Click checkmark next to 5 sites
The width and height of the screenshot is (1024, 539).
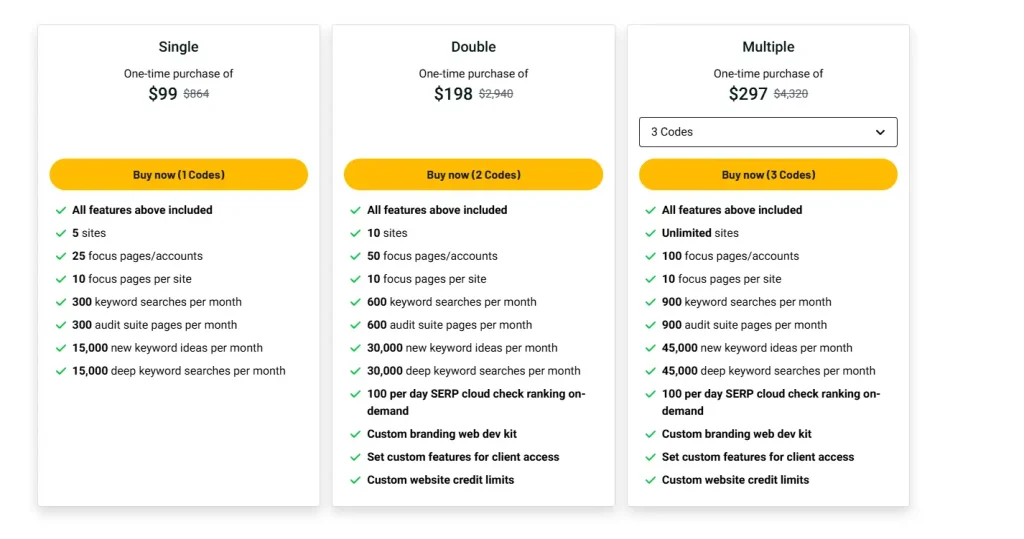pos(61,233)
